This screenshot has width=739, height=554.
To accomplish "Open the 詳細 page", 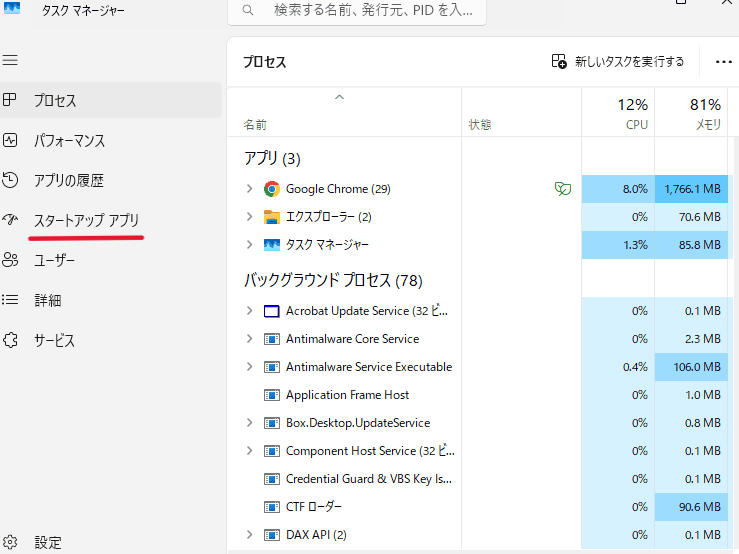I will click(x=110, y=300).
